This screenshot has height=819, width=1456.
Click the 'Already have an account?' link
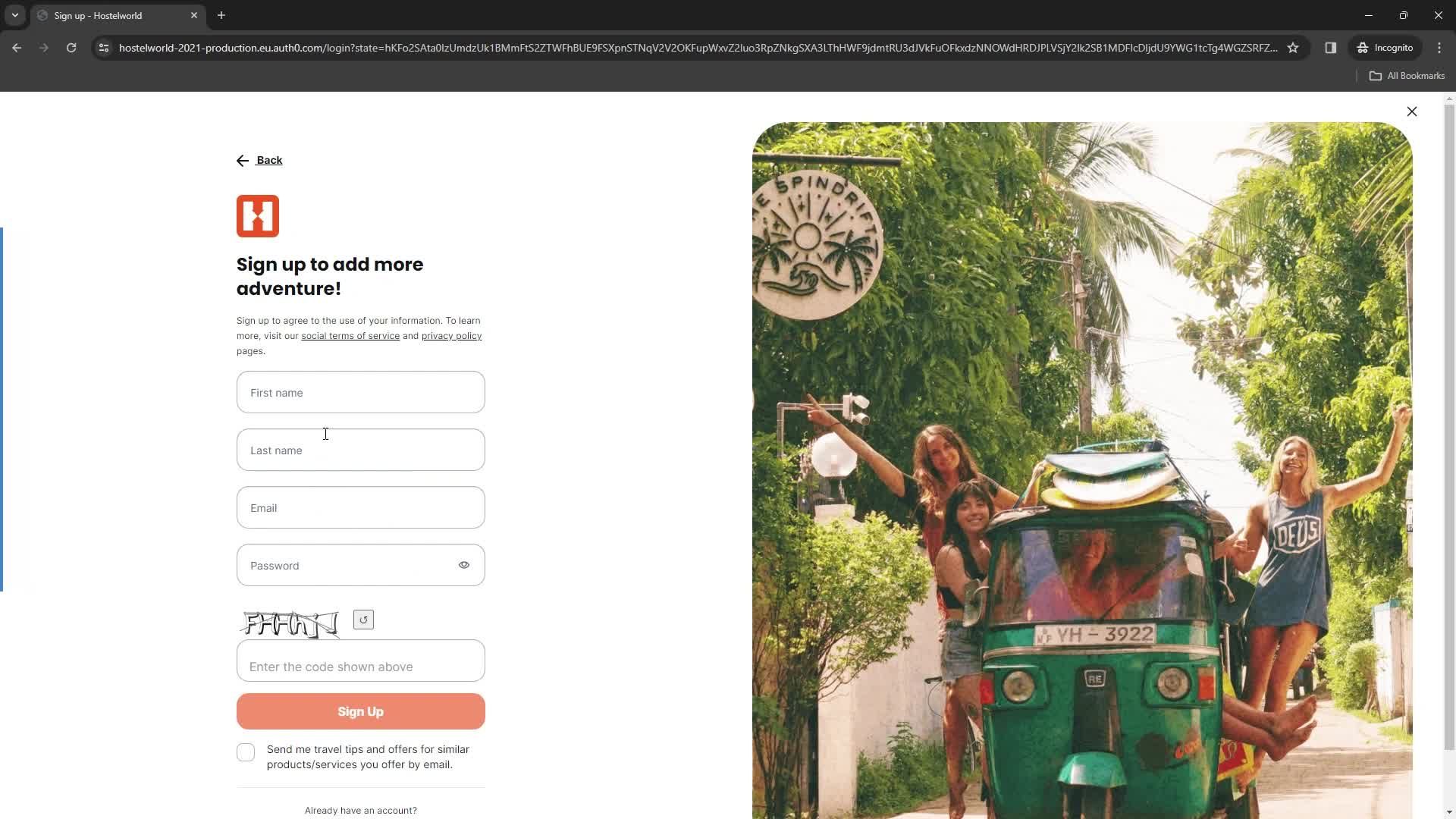tap(361, 810)
